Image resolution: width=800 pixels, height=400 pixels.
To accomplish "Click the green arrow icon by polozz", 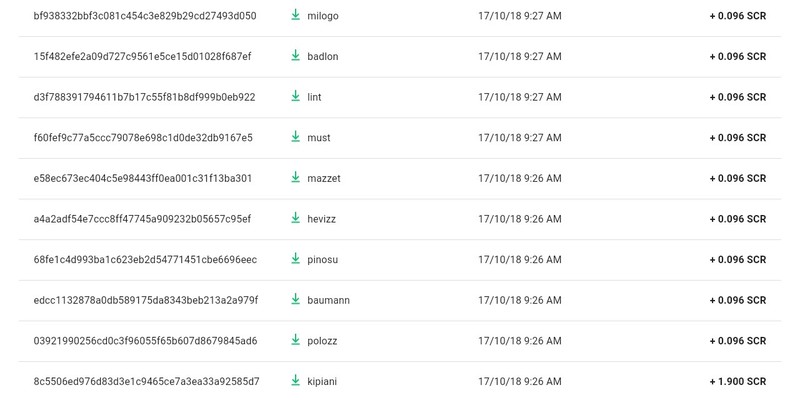I will pyautogui.click(x=295, y=340).
